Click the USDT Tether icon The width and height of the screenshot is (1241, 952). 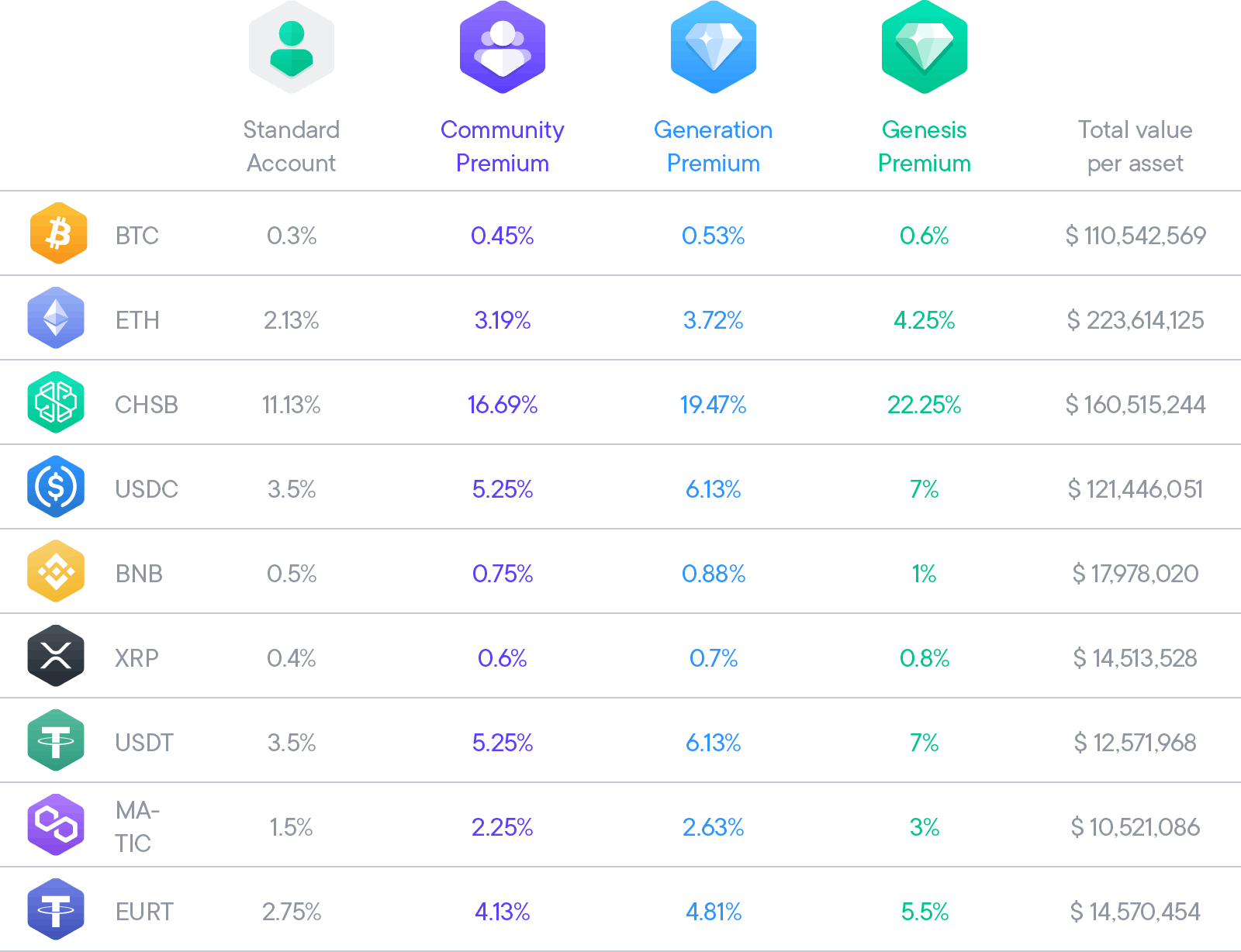pyautogui.click(x=56, y=740)
